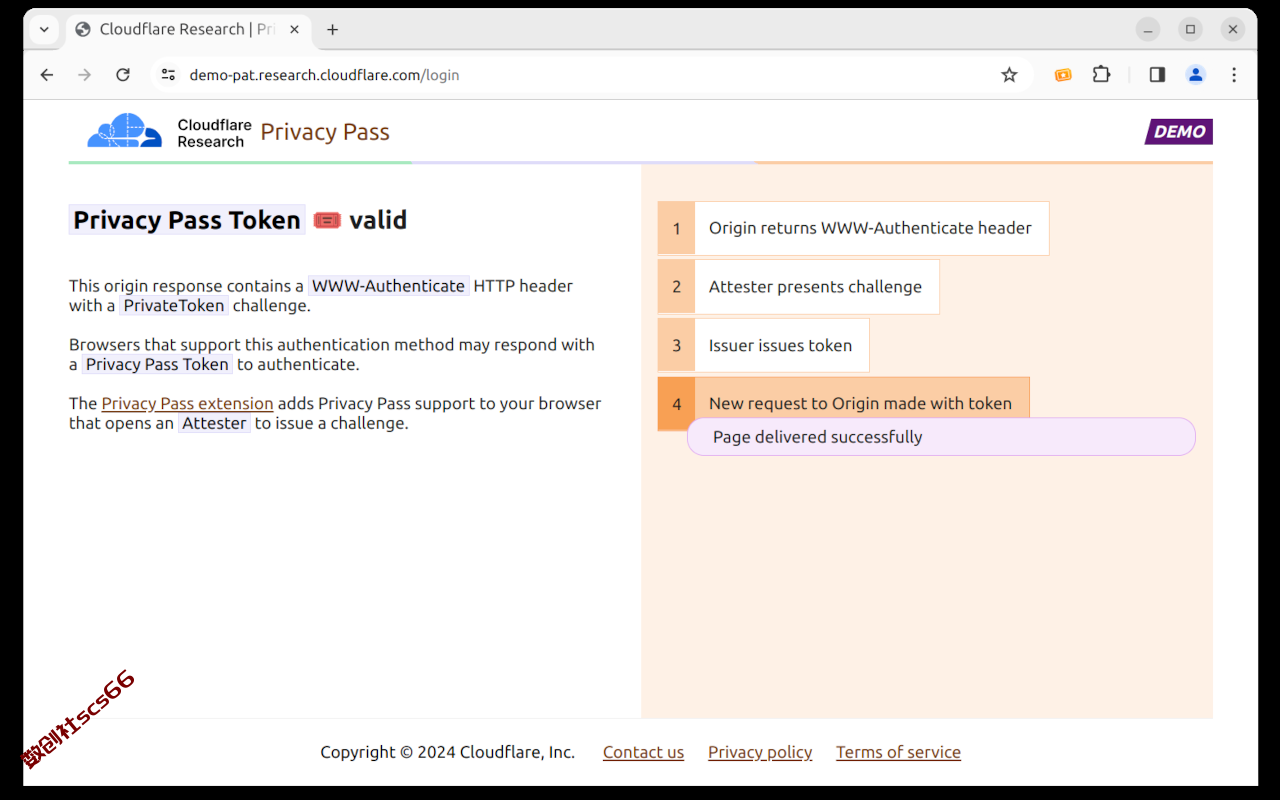The image size is (1280, 800).
Task: Expand the tab search dropdown
Action: pos(44,29)
